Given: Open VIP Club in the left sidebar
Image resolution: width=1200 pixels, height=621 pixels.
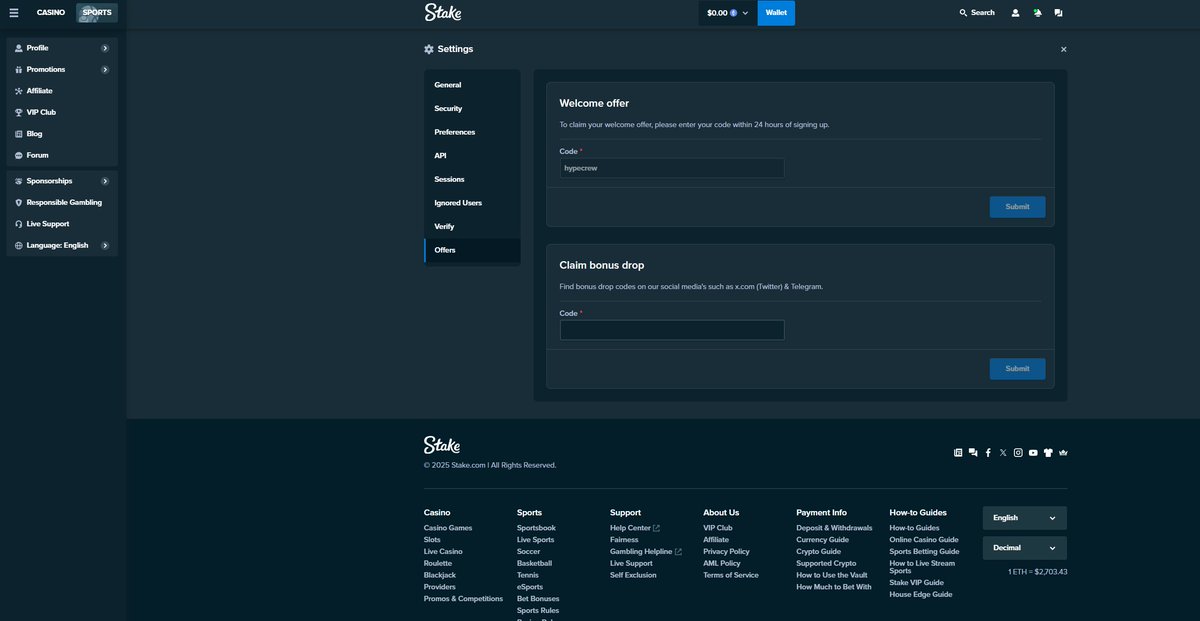Looking at the screenshot, I should [x=62, y=113].
